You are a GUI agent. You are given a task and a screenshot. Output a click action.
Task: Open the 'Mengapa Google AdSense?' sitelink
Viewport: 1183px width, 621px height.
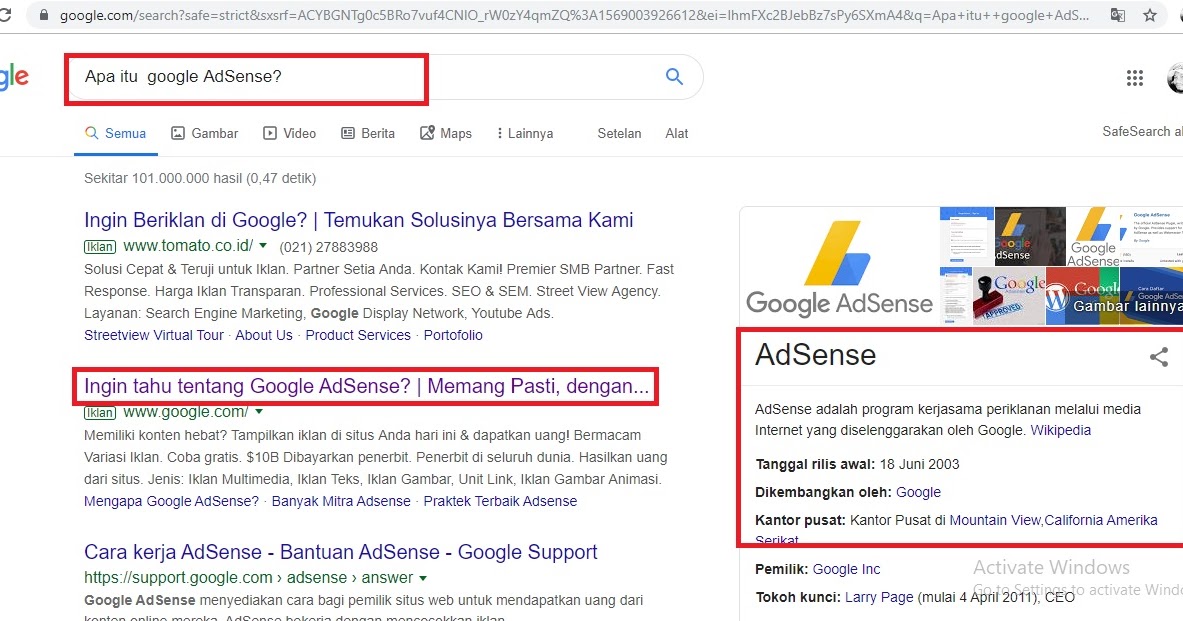pos(171,501)
